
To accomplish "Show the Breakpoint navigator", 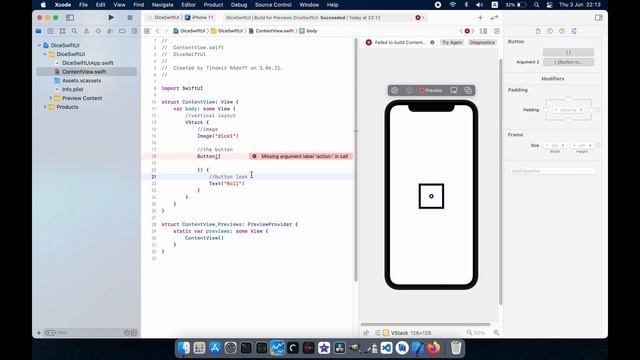I will coord(122,31).
